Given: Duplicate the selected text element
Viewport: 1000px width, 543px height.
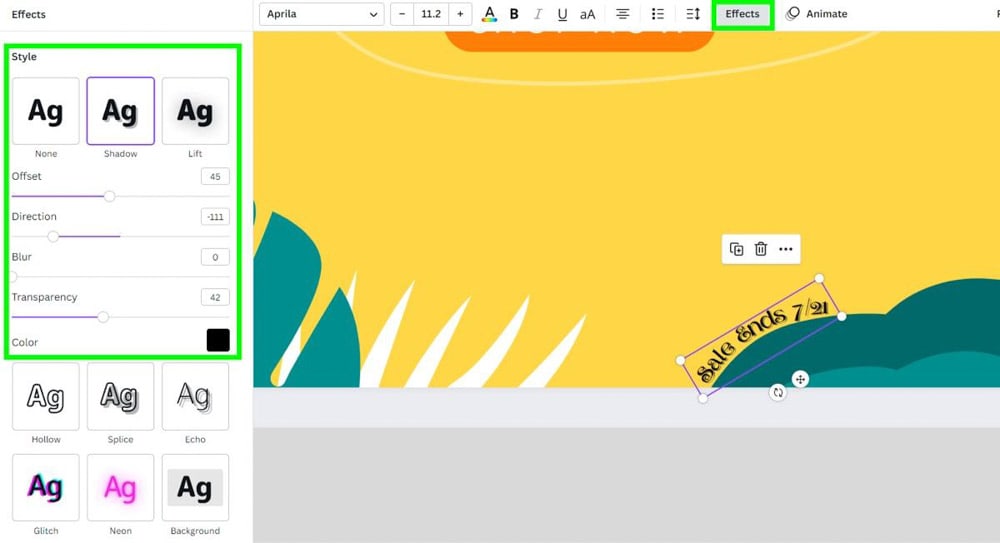Looking at the screenshot, I should pos(737,249).
